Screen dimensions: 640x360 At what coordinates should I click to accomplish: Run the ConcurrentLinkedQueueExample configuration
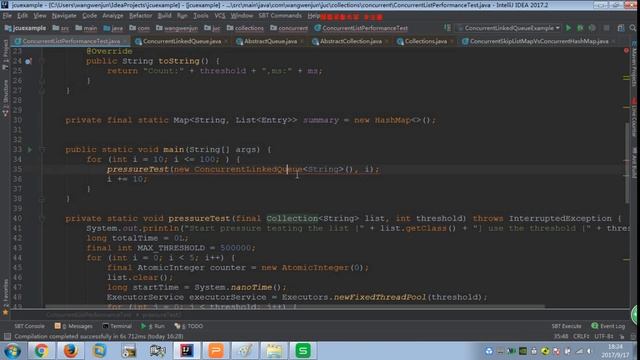(x=568, y=28)
